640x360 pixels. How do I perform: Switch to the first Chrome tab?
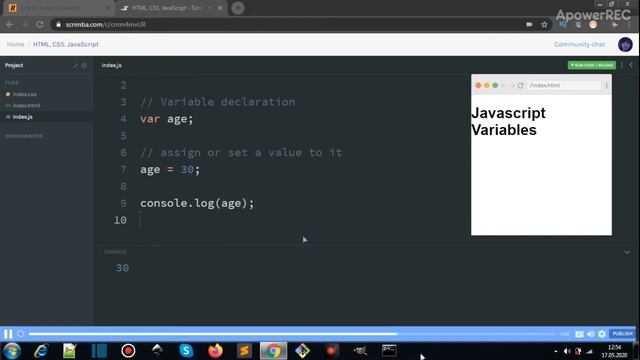coord(59,8)
